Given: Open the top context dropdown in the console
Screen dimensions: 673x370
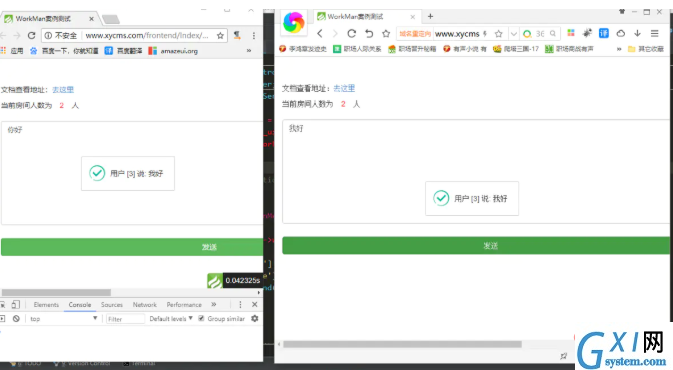Looking at the screenshot, I should (64, 318).
